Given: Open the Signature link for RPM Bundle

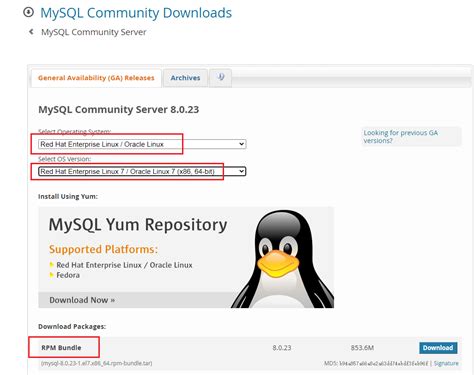Looking at the screenshot, I should 446,363.
